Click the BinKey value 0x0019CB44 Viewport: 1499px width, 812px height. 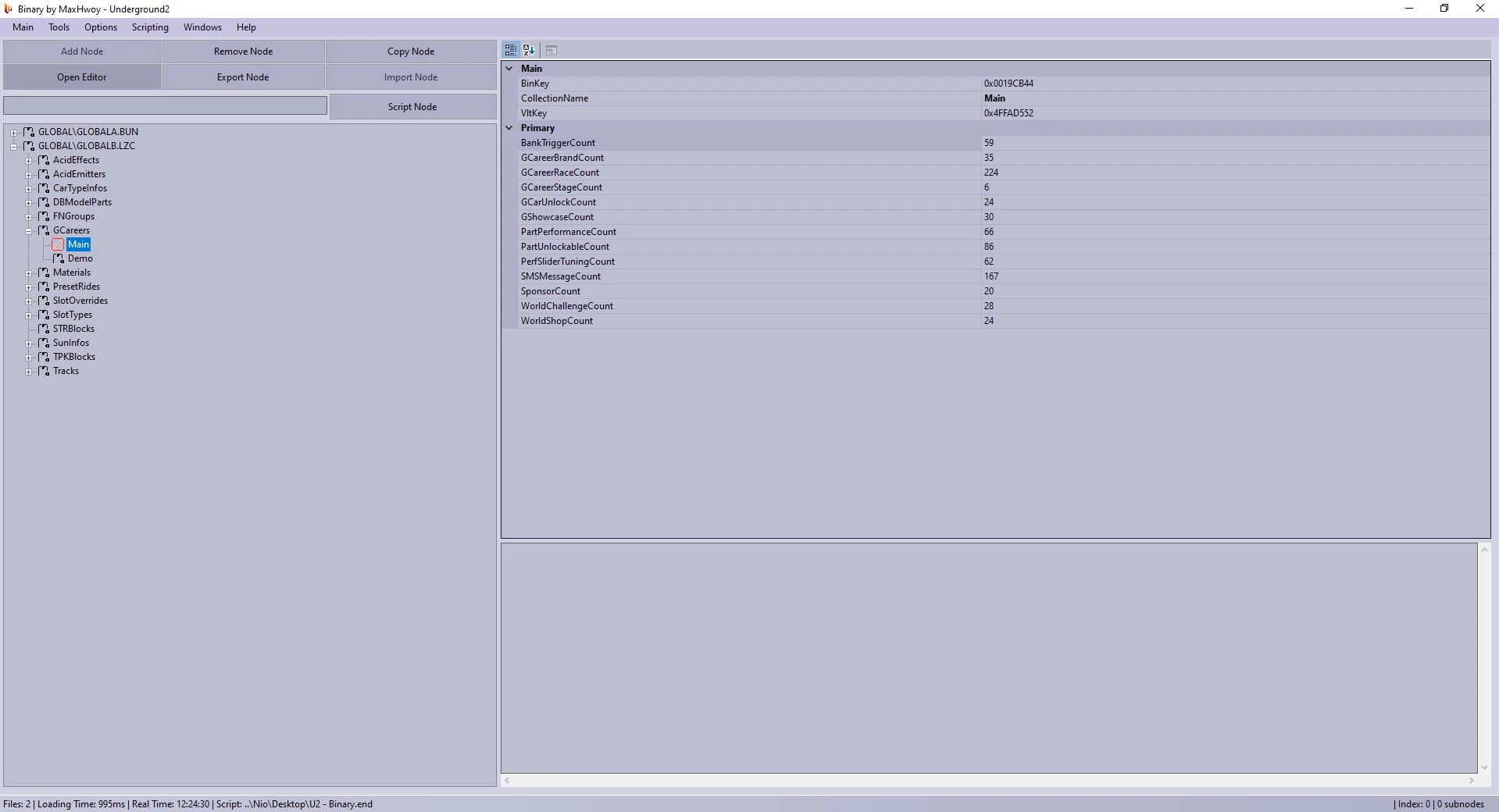[1008, 84]
